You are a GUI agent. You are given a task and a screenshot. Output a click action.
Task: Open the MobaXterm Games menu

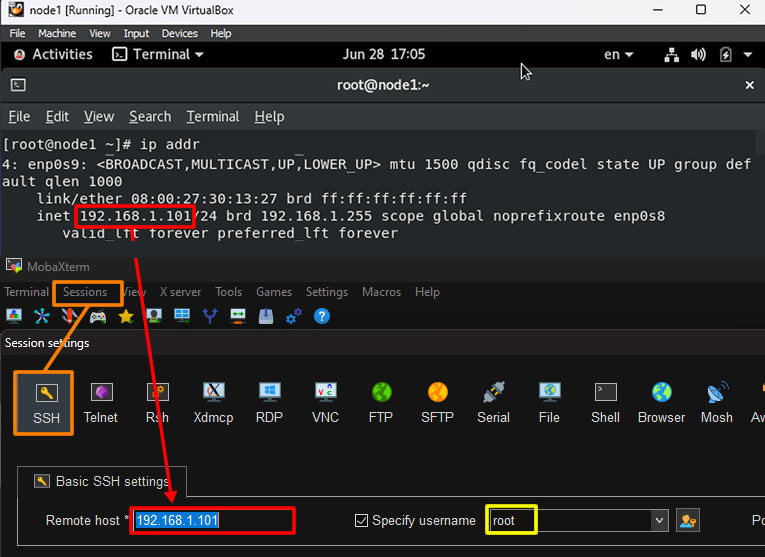click(x=274, y=292)
